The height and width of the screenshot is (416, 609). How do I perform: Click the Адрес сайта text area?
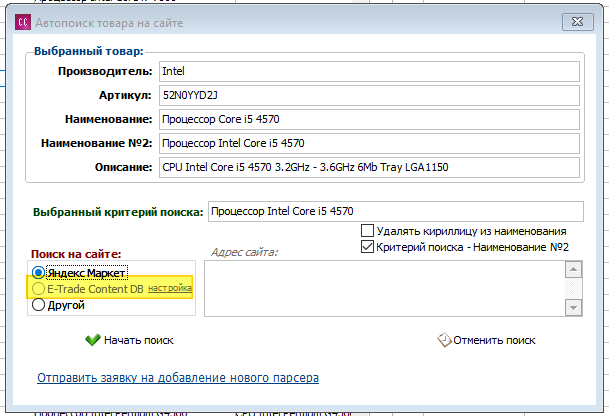point(385,289)
